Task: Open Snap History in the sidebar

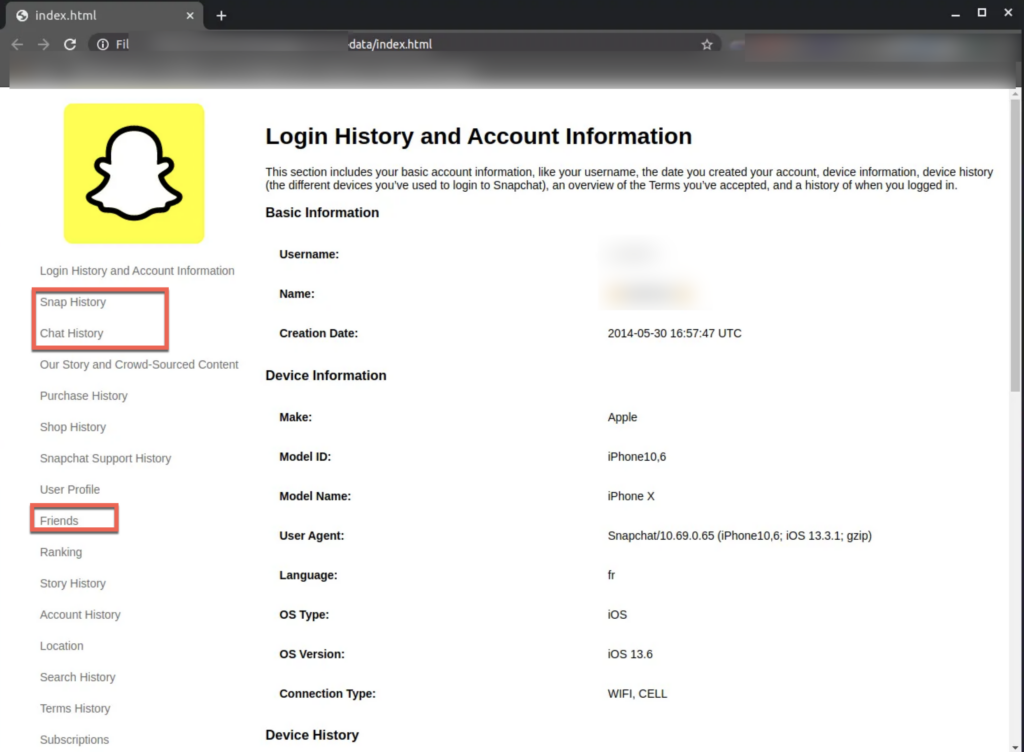Action: click(x=73, y=302)
